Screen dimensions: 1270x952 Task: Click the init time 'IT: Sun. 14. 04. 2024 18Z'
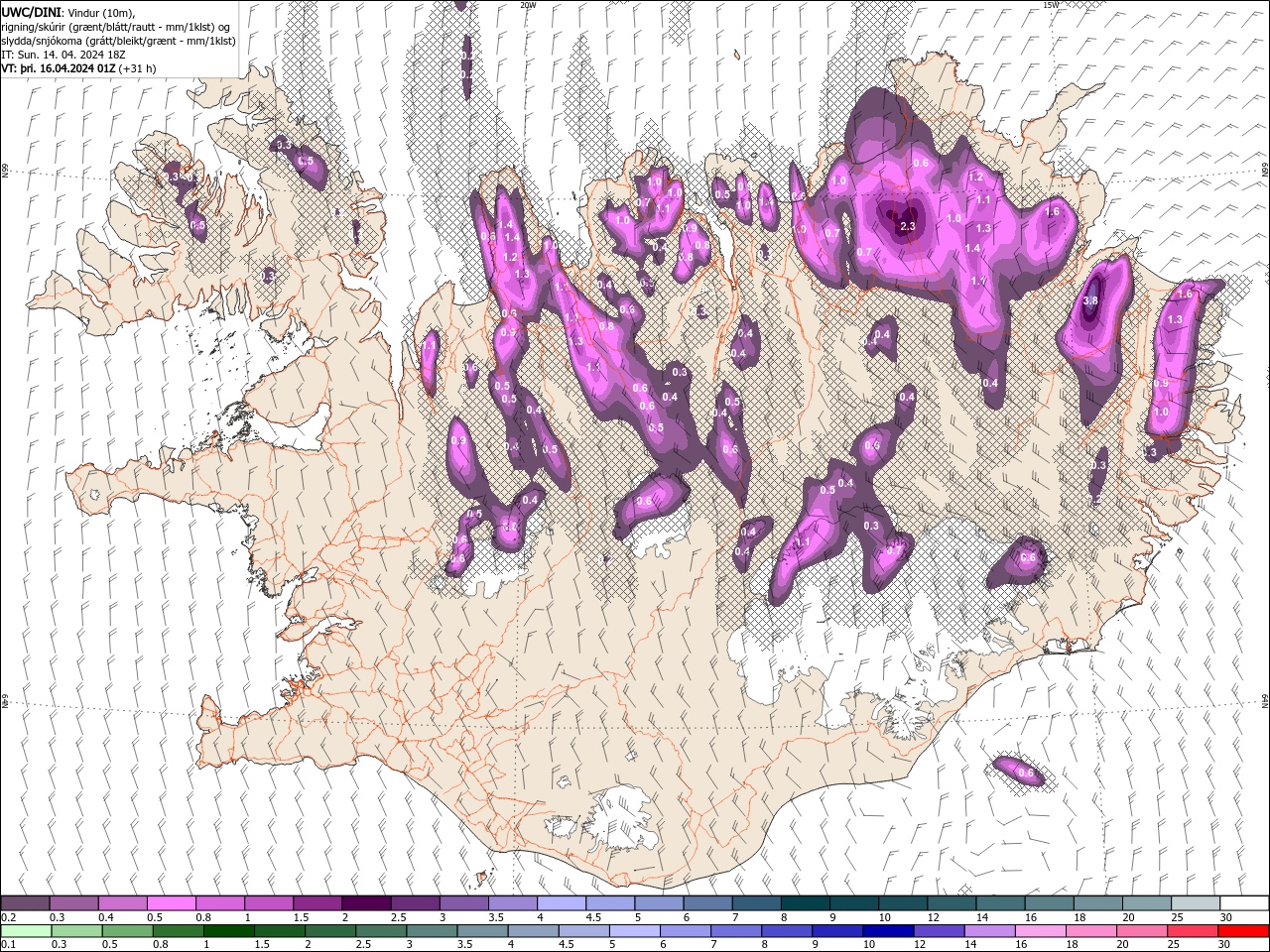click(x=63, y=55)
